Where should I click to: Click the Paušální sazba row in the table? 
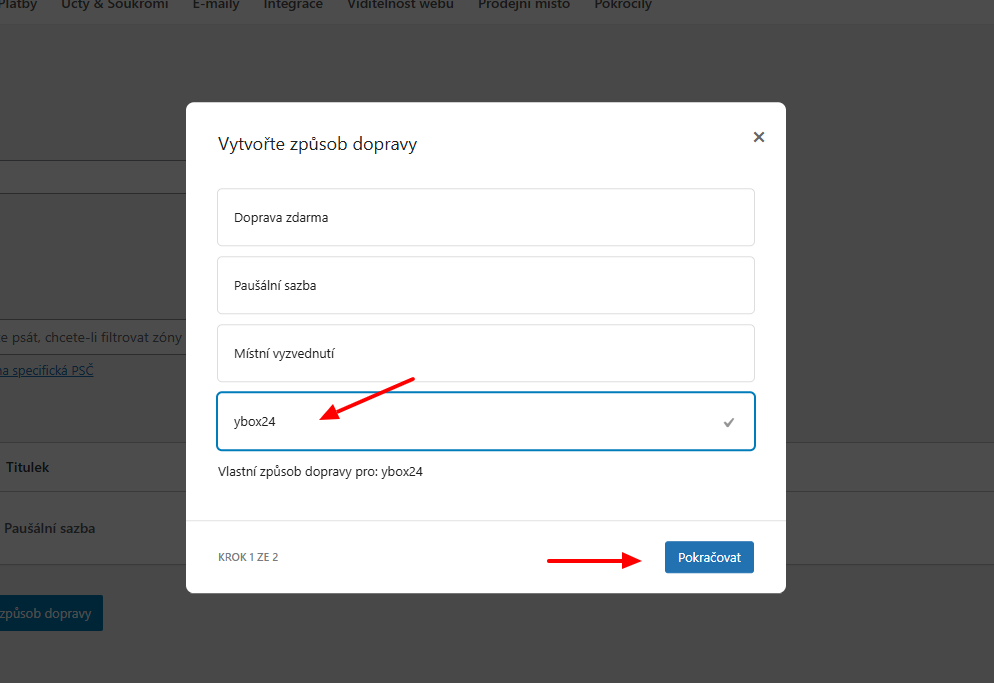[x=50, y=528]
